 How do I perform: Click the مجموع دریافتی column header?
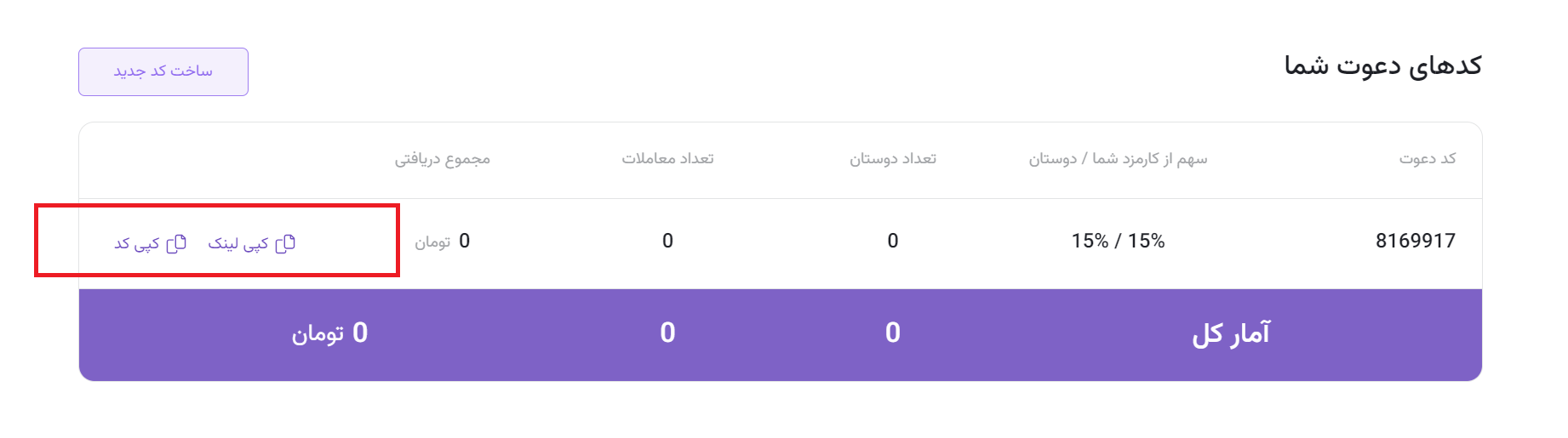[442, 159]
